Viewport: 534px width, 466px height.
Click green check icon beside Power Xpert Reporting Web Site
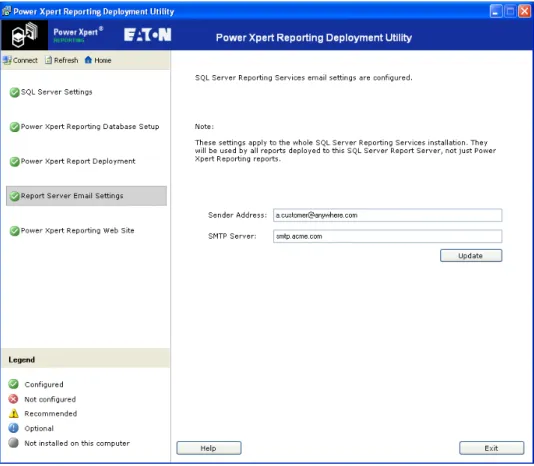(15, 231)
